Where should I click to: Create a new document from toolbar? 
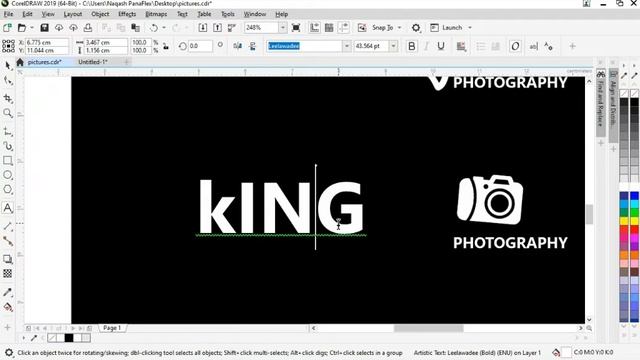coord(7,28)
